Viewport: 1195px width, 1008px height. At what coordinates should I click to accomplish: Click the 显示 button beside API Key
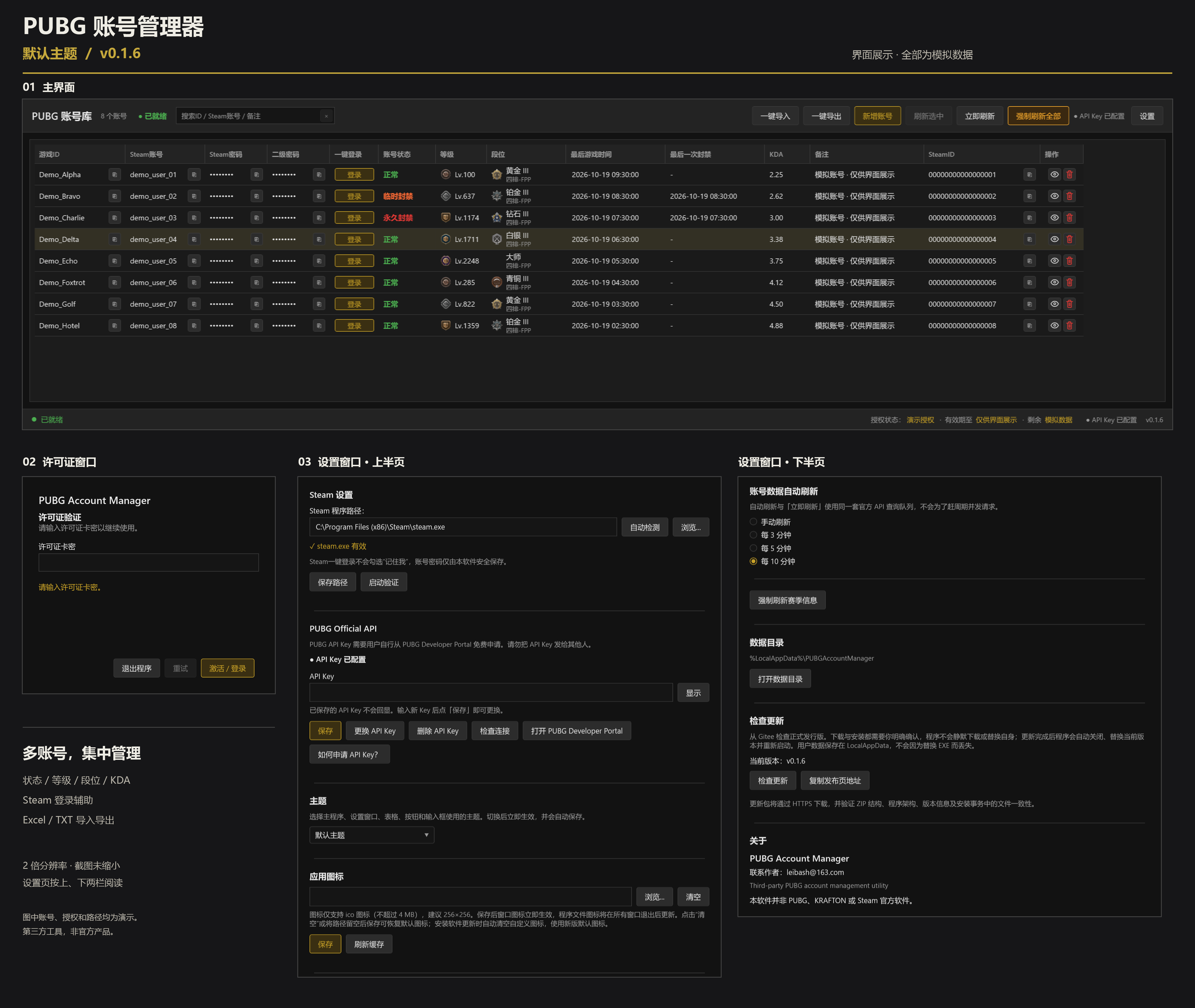[693, 693]
